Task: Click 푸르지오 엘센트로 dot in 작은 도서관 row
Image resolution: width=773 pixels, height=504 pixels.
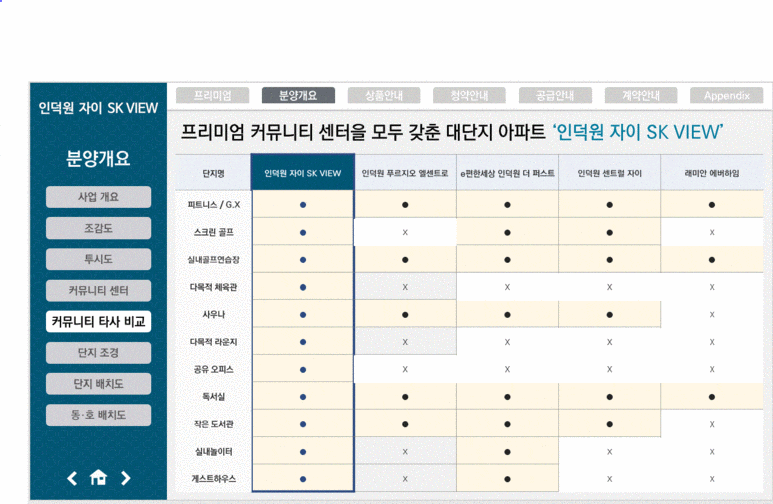Action: (405, 424)
